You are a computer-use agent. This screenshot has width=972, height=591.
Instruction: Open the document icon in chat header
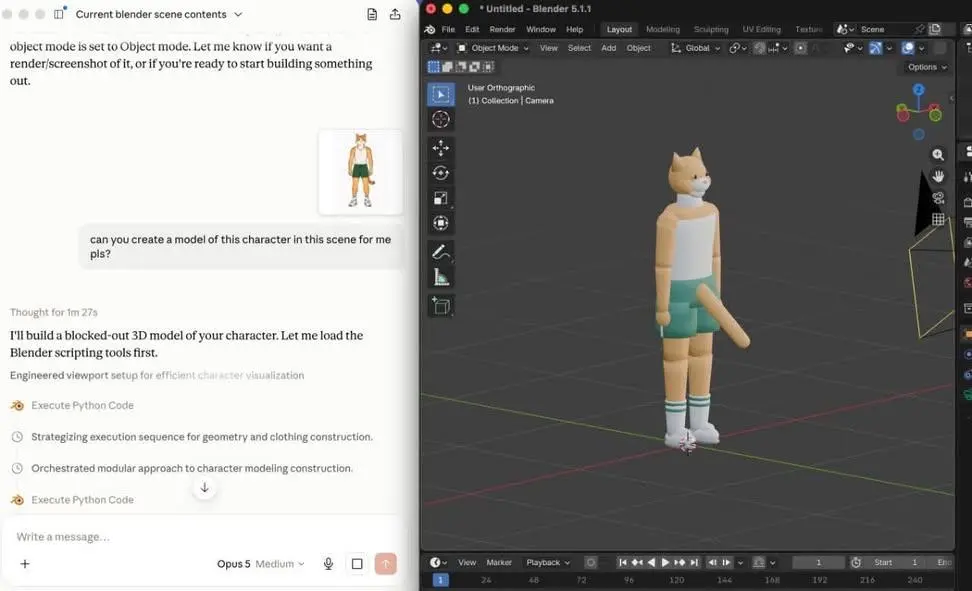(372, 14)
